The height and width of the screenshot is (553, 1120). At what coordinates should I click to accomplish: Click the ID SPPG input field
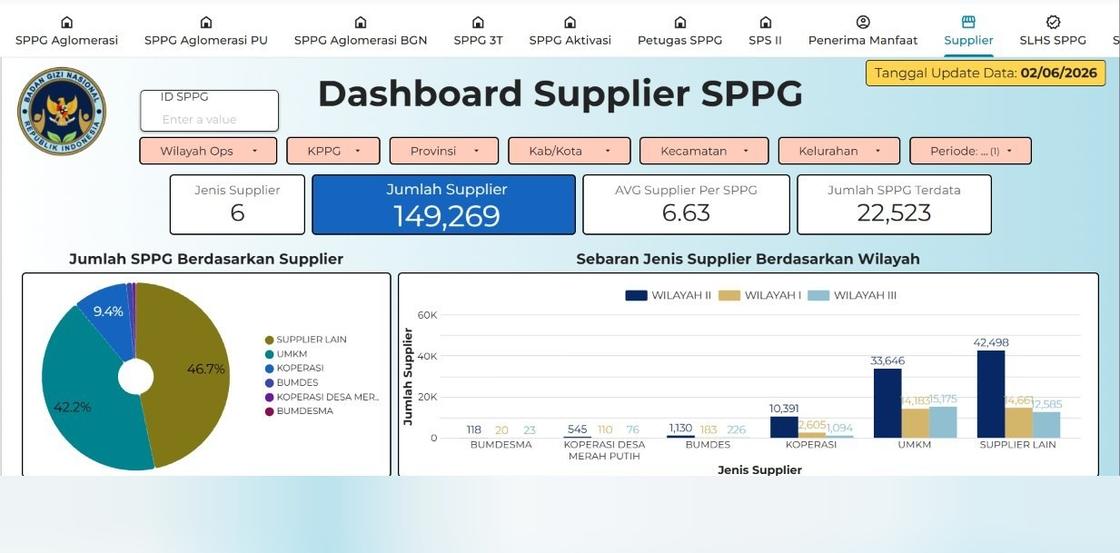coord(209,111)
